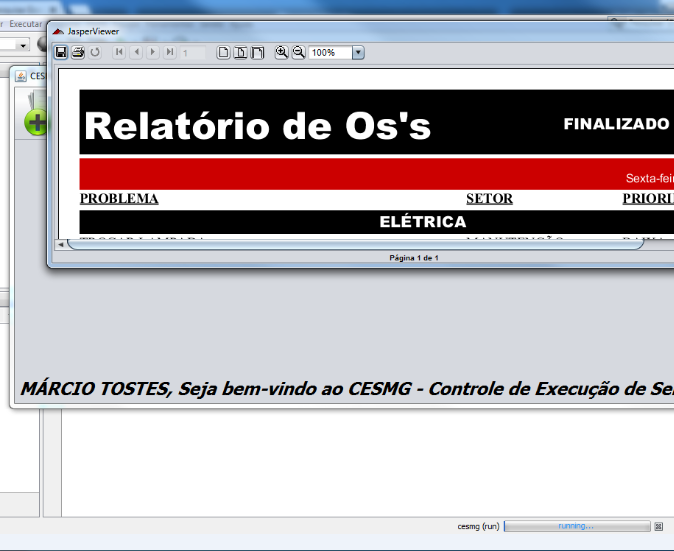Cancel the cesmg run process icon
The width and height of the screenshot is (674, 551).
659,527
